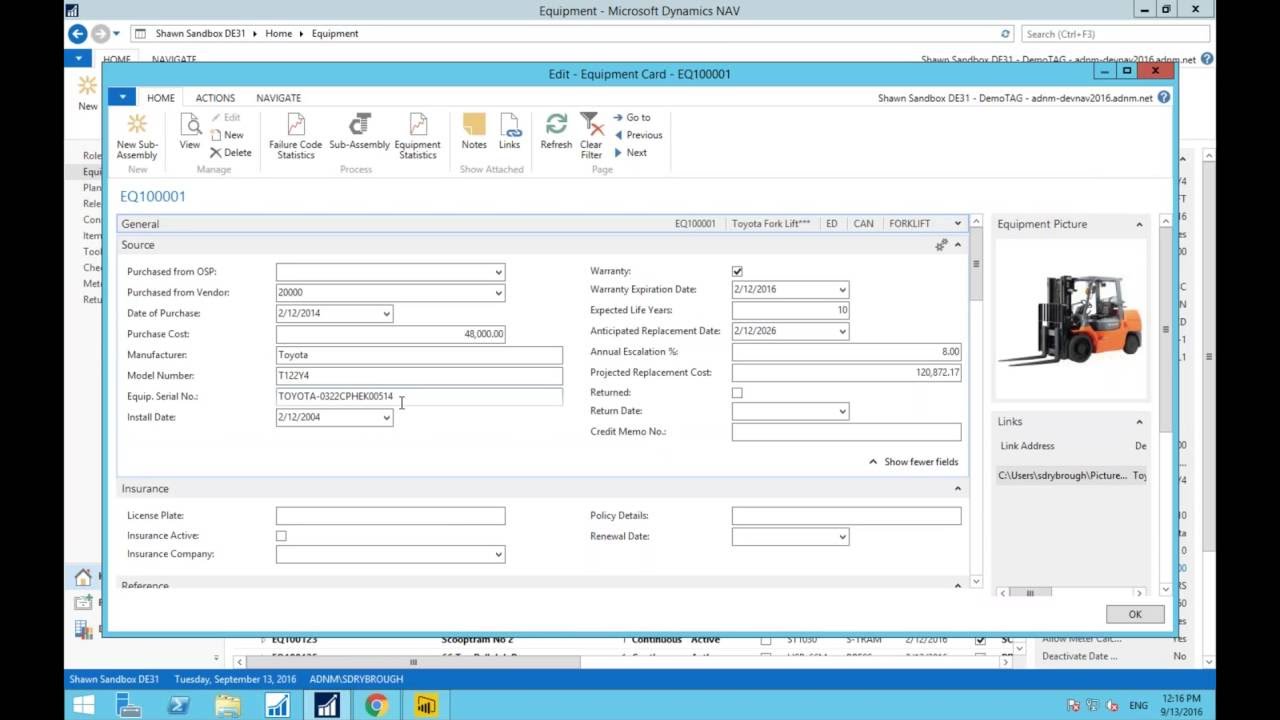Click the back navigation arrow in main window

pos(77,33)
